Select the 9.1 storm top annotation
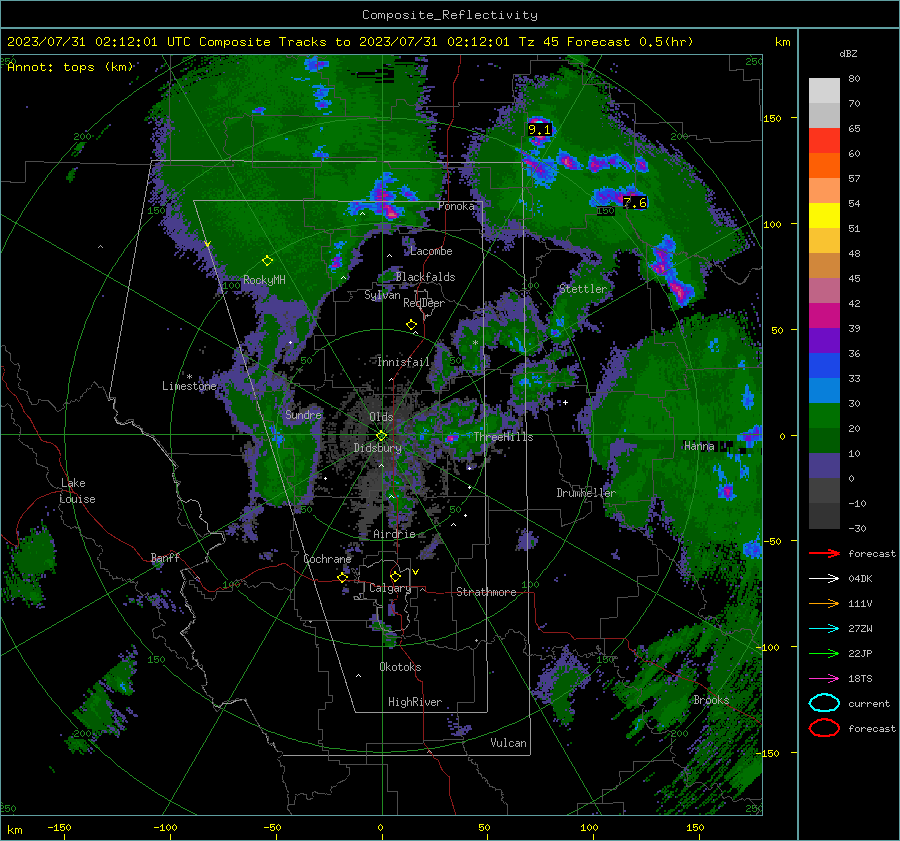The height and width of the screenshot is (841, 900). (540, 130)
